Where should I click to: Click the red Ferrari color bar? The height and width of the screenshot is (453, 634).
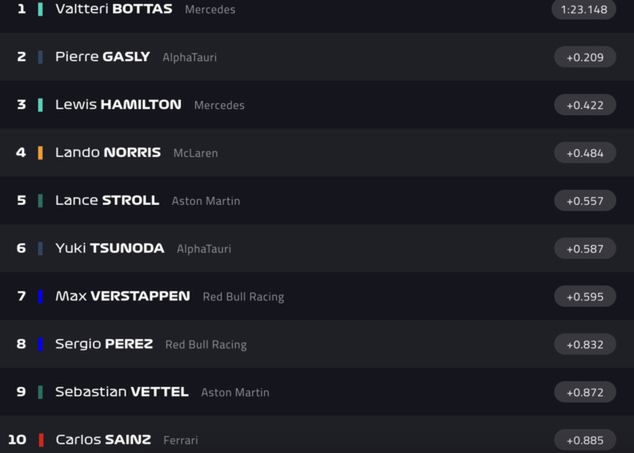40,440
